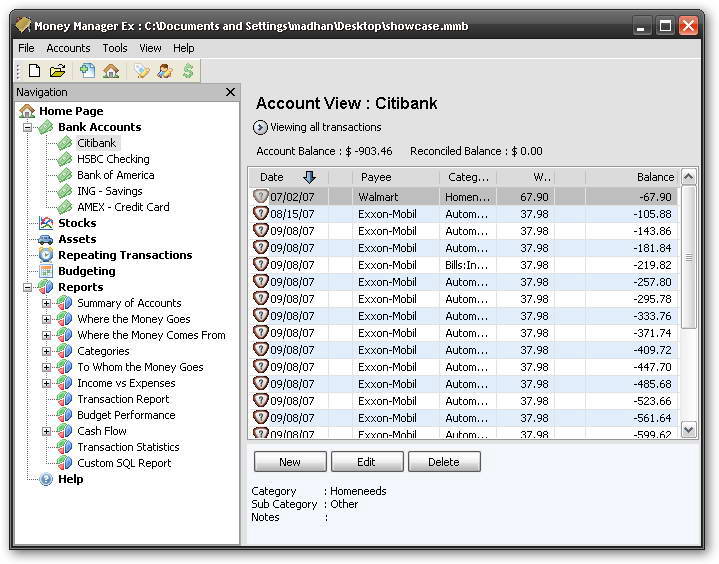Image resolution: width=719 pixels, height=564 pixels.
Task: Click the green dollar currency icon
Action: 188,71
